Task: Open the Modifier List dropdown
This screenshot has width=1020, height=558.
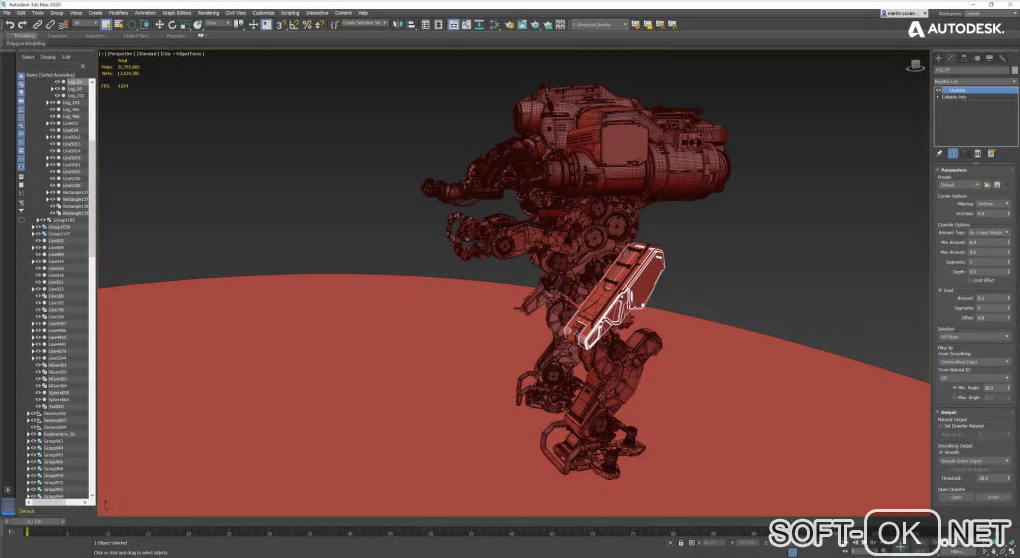Action: pos(975,81)
